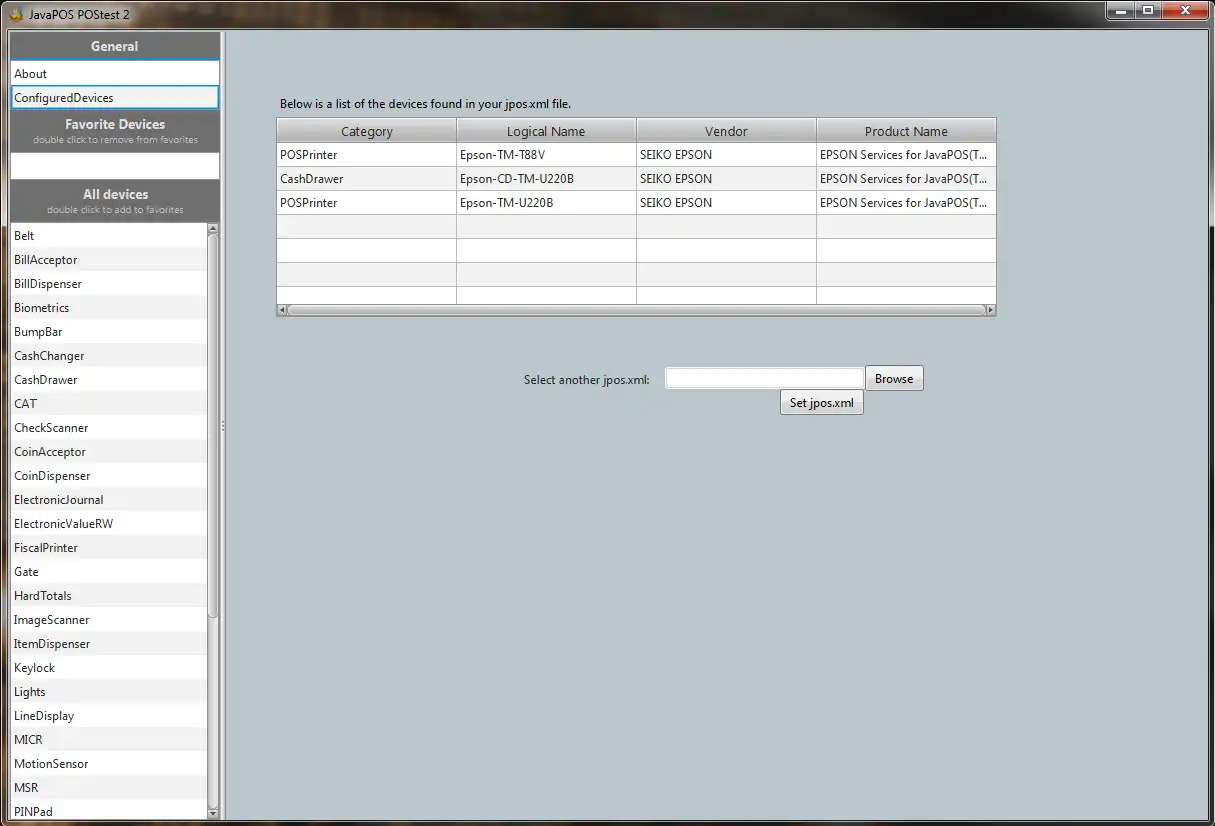Focus the jpos.xml path input field
The width and height of the screenshot is (1215, 826).
click(765, 378)
